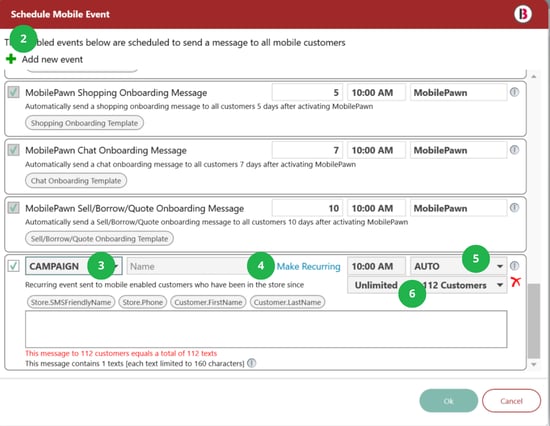Click 'MobilePawn Sell/Borrow/Quote Onboarding Message' title
Viewport: 550px width, 426px height.
click(x=134, y=208)
